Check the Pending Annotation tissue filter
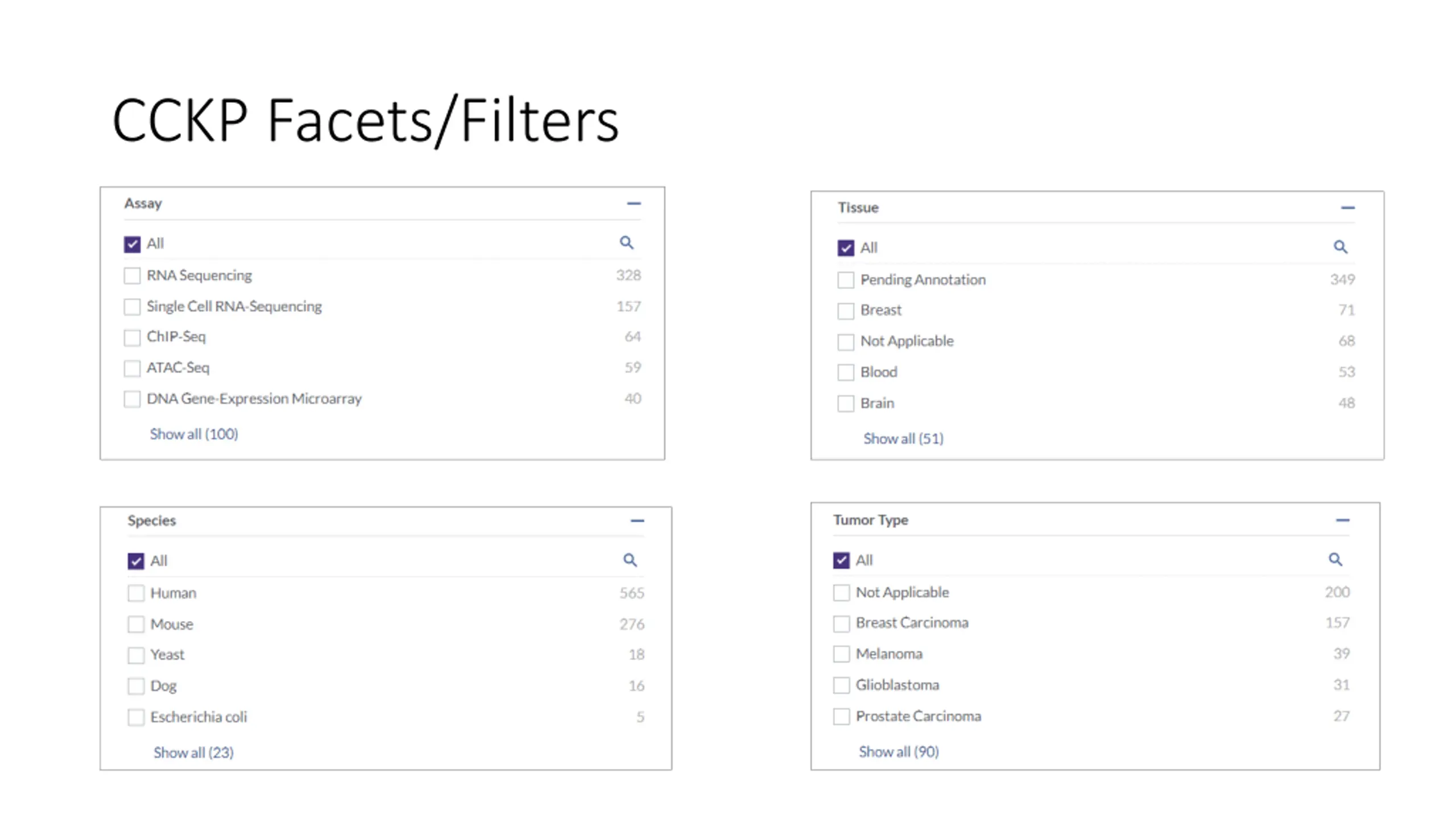The height and width of the screenshot is (819, 1456). pos(846,280)
